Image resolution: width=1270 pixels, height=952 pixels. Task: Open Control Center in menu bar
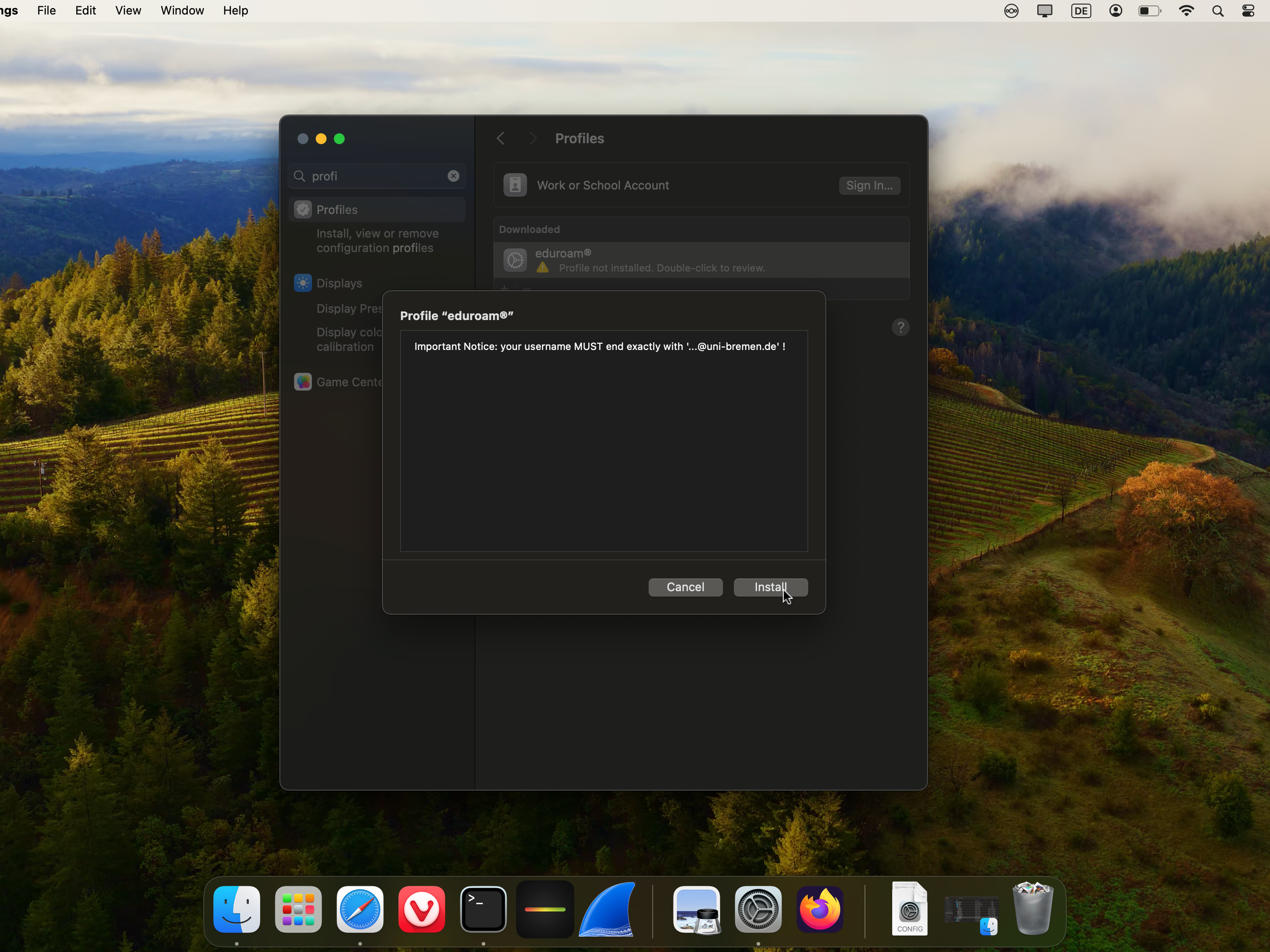tap(1248, 10)
